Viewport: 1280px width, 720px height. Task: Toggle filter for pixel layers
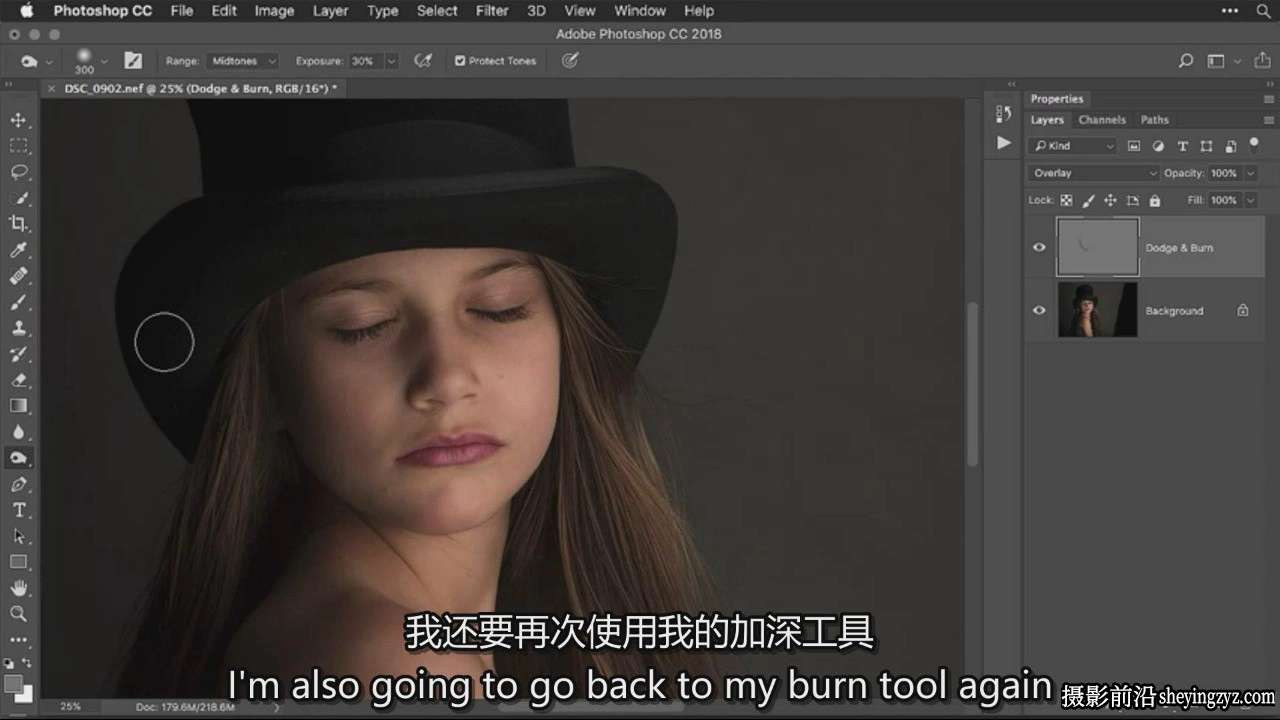(x=1134, y=146)
